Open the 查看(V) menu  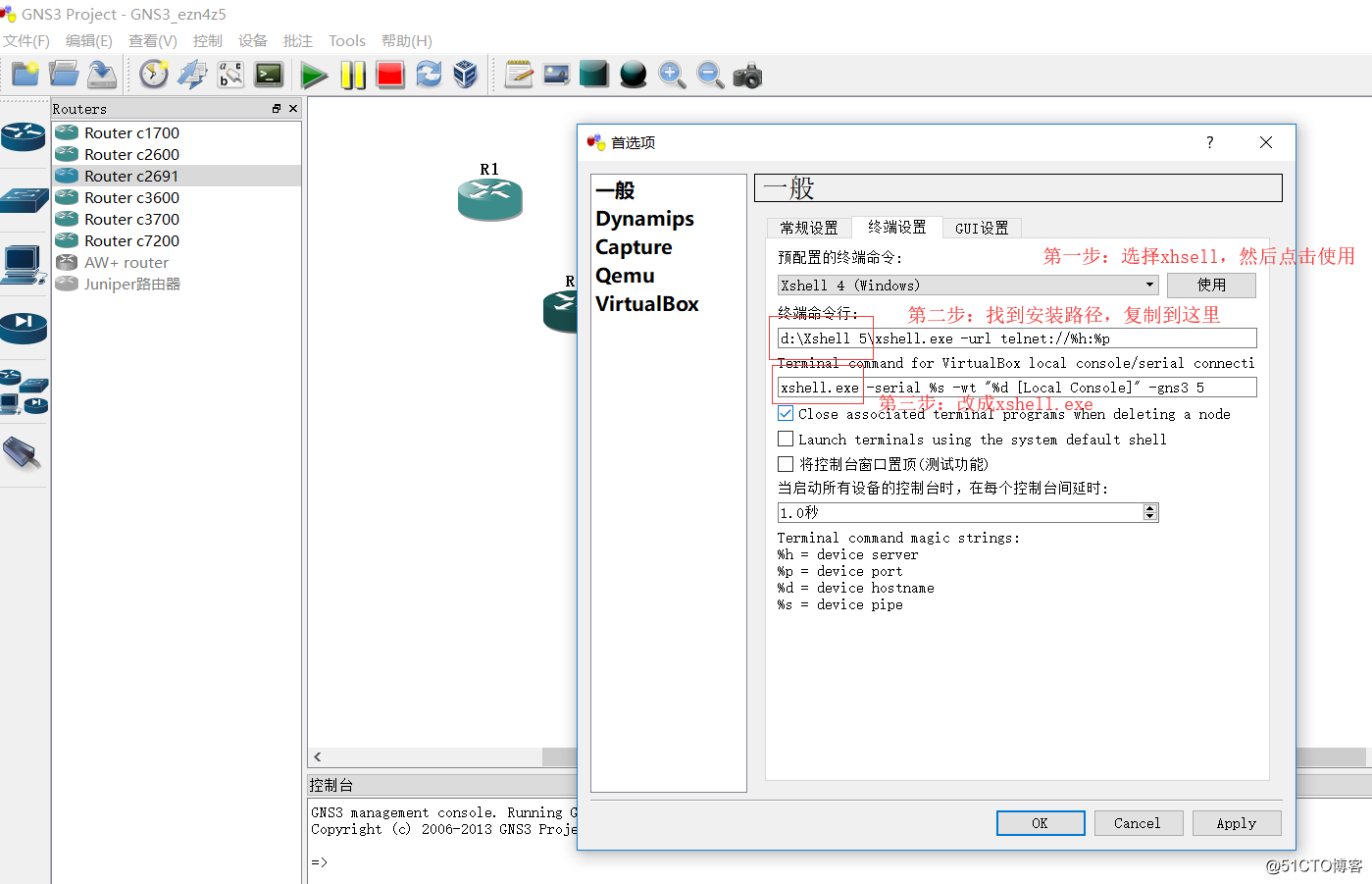[153, 40]
